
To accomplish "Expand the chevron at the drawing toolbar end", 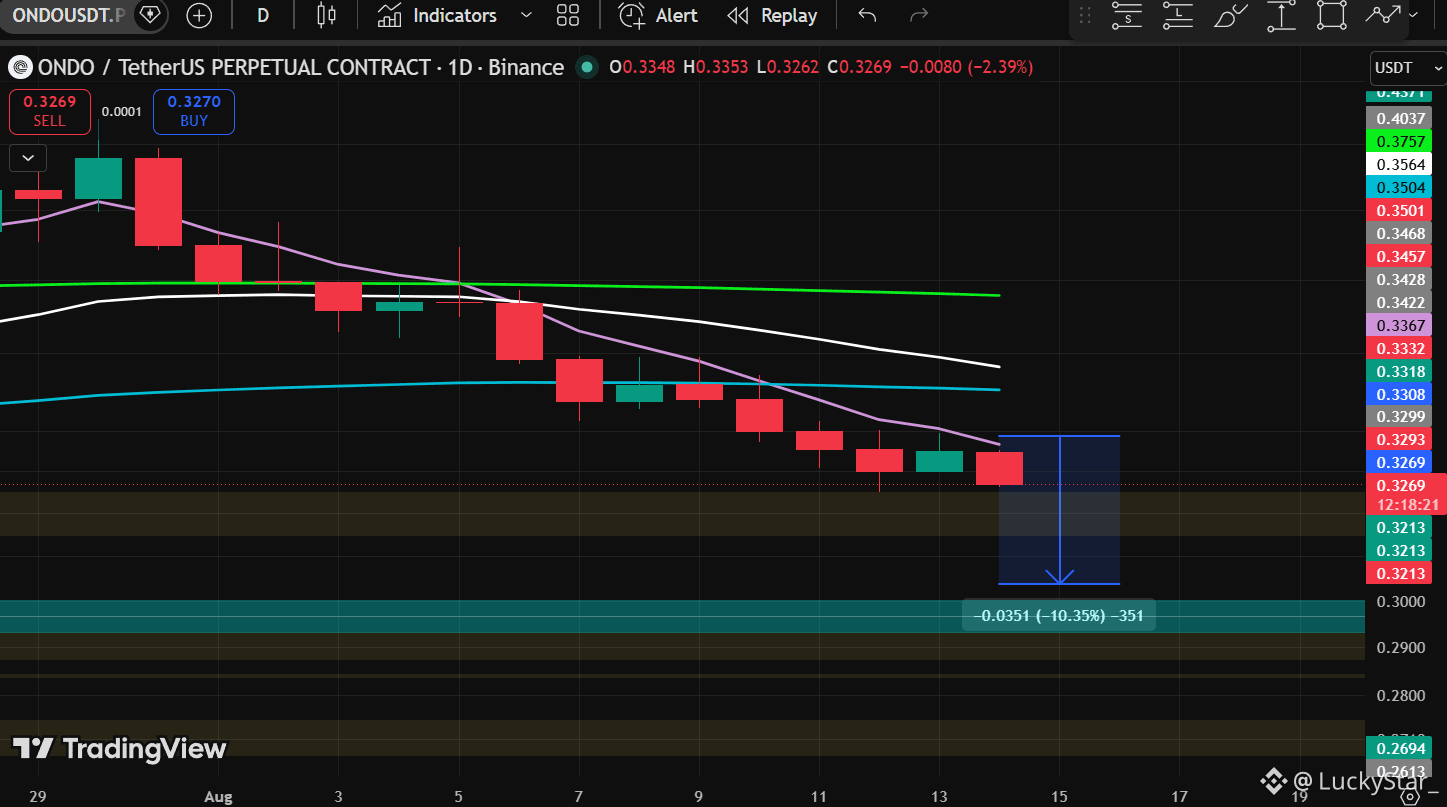I will [x=1413, y=15].
